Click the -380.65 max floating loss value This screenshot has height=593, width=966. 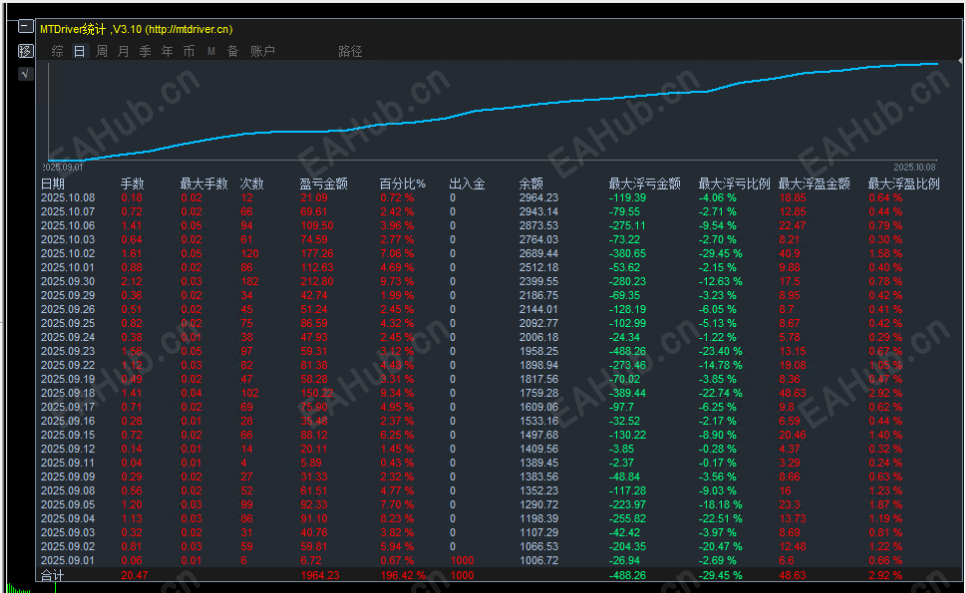pyautogui.click(x=627, y=254)
